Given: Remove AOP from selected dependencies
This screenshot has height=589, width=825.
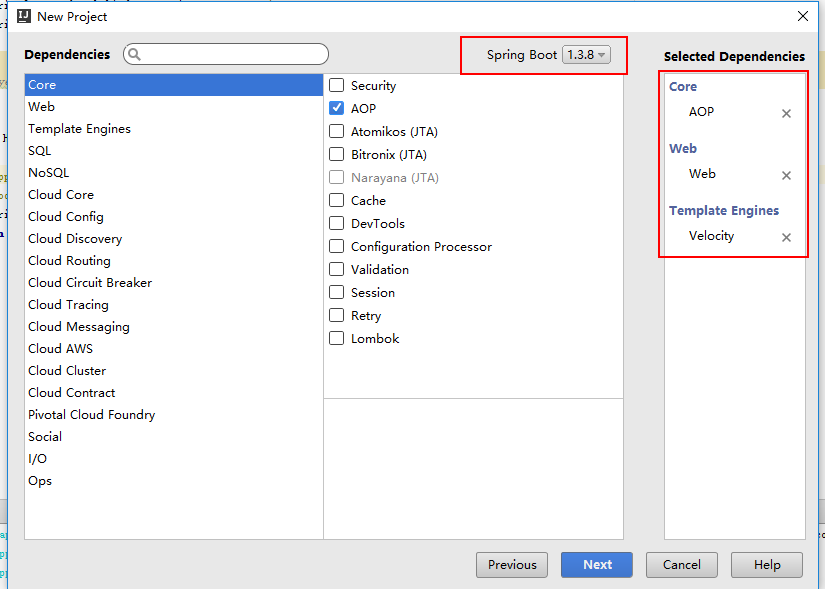Looking at the screenshot, I should tap(786, 113).
